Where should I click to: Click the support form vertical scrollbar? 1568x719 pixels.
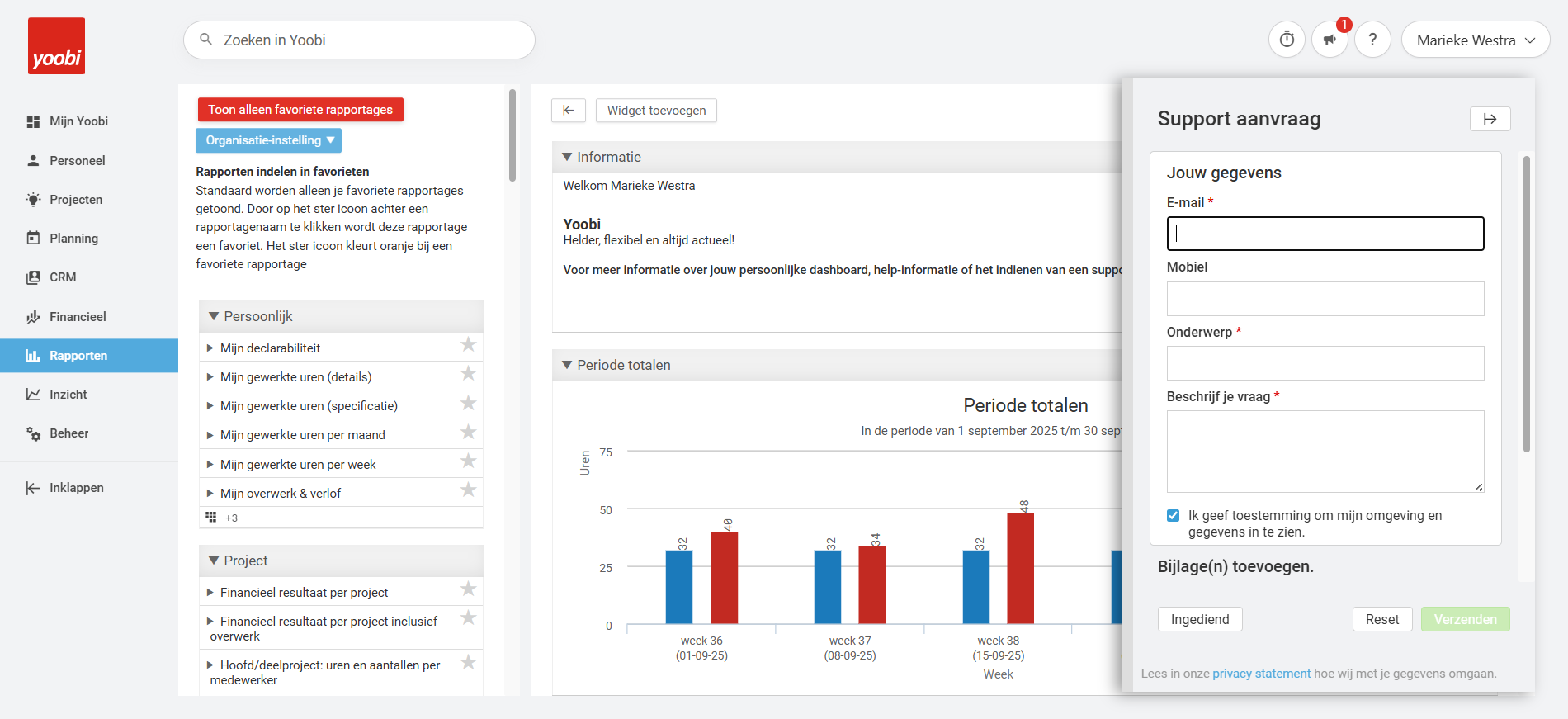pyautogui.click(x=1526, y=304)
